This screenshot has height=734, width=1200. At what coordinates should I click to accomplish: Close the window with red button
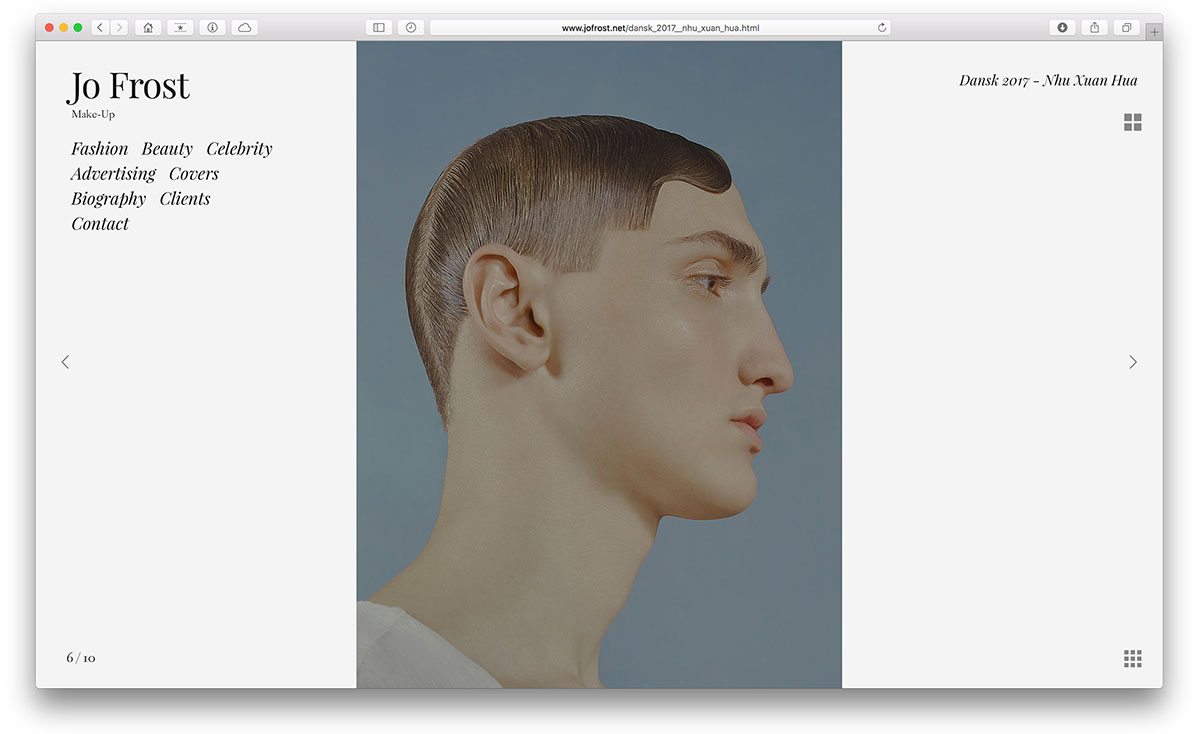click(x=49, y=28)
